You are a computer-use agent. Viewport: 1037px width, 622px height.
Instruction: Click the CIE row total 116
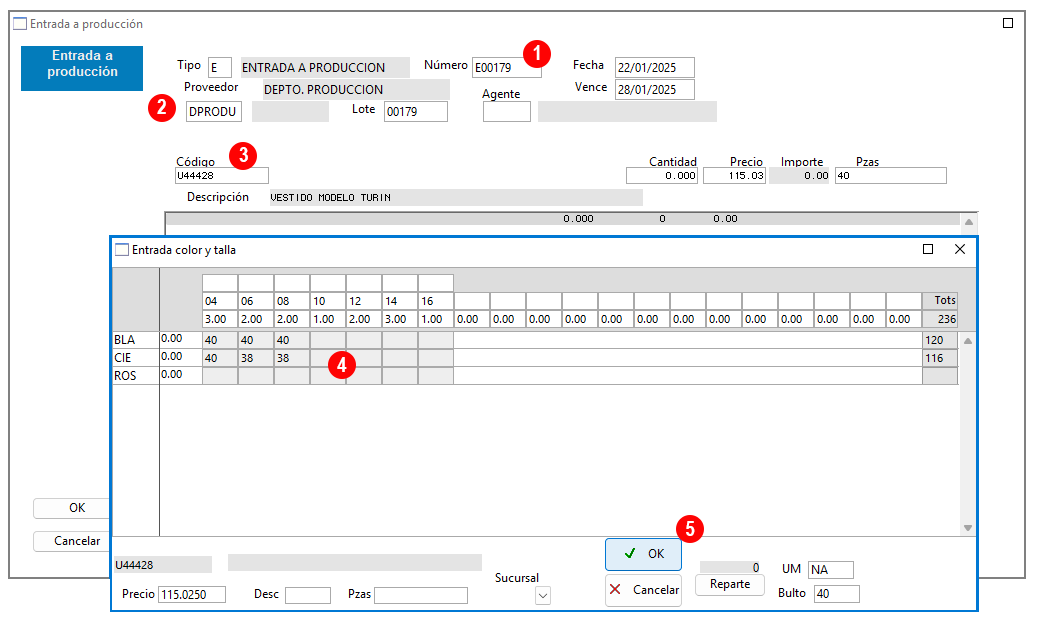tap(940, 358)
